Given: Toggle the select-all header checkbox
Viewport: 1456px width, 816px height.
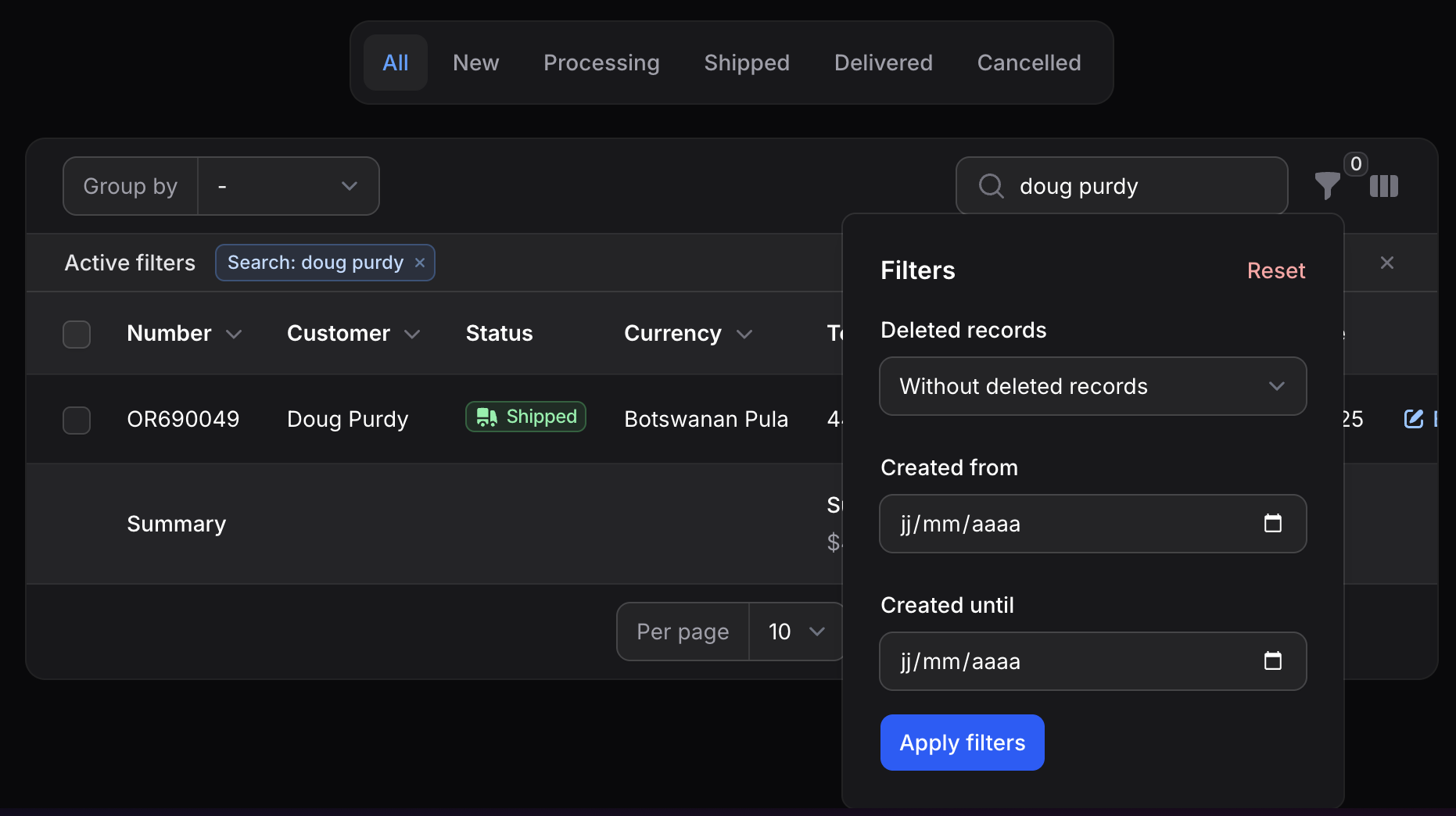Looking at the screenshot, I should (77, 335).
